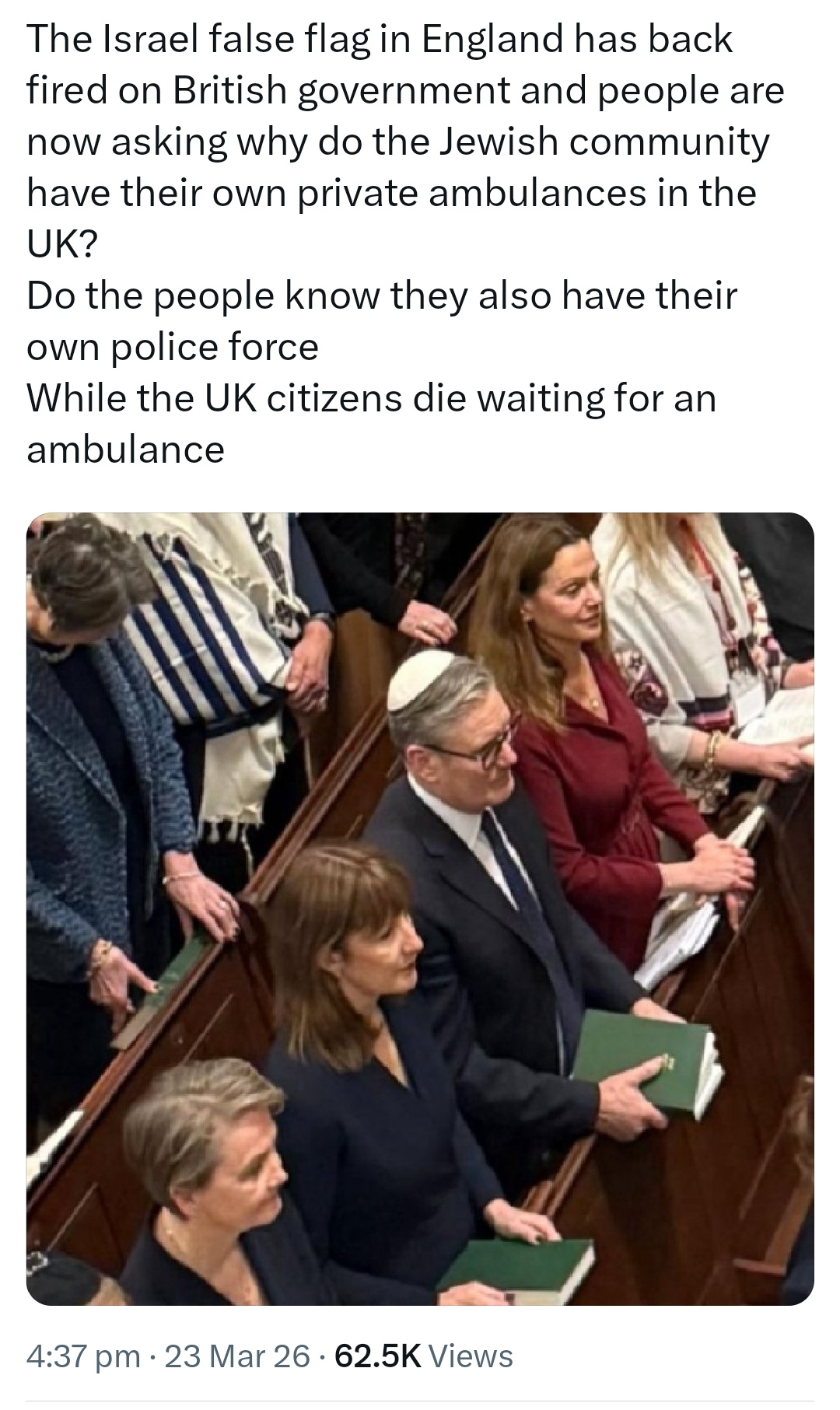Click the line "While the UK citizens die"

371,398
